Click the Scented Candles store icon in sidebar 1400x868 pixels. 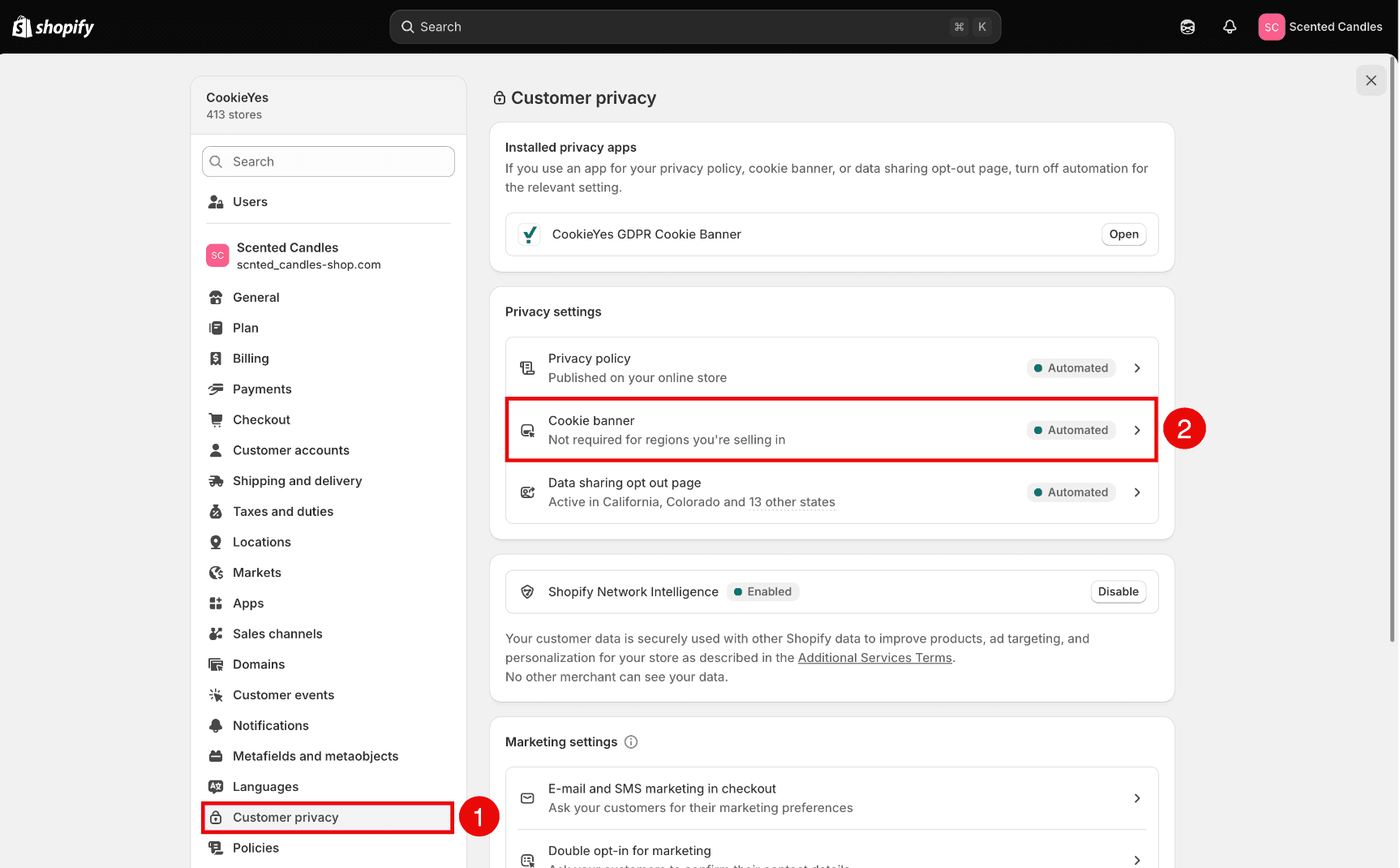tap(217, 256)
